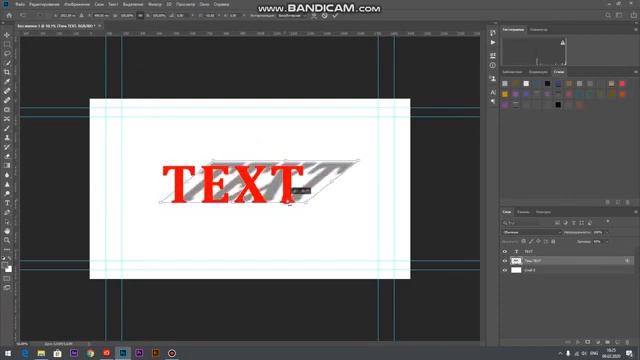Select the Horizontal Type tool

point(7,203)
